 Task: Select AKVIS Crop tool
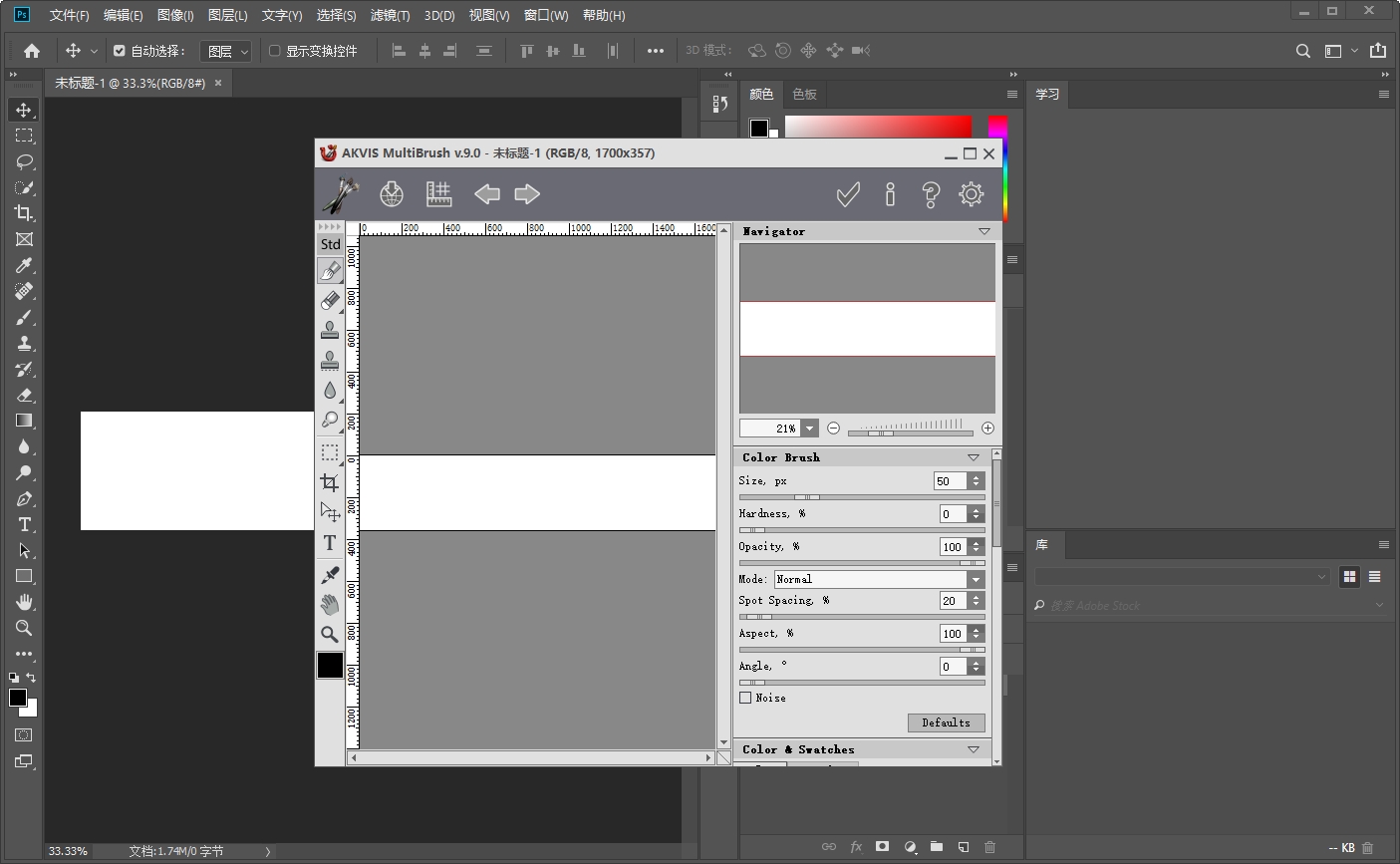pyautogui.click(x=330, y=483)
